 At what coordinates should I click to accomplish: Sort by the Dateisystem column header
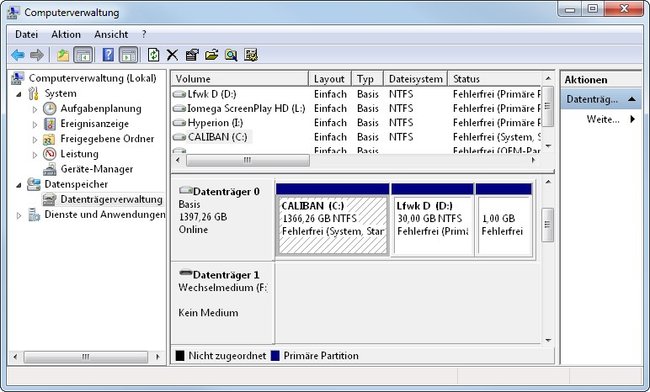point(416,79)
